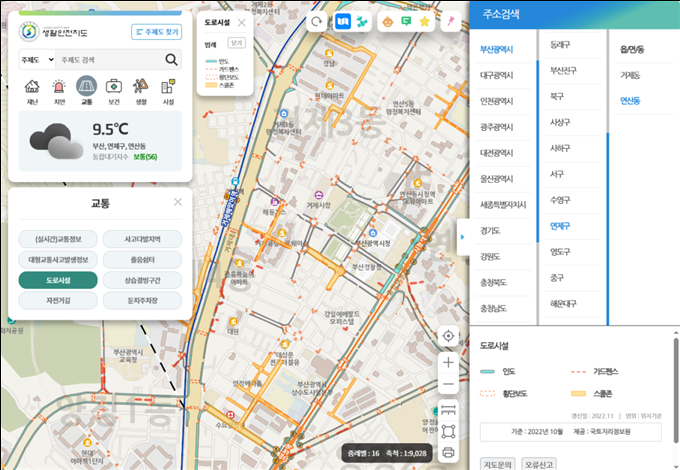Click the 주제도 찾기 button

coord(157,32)
